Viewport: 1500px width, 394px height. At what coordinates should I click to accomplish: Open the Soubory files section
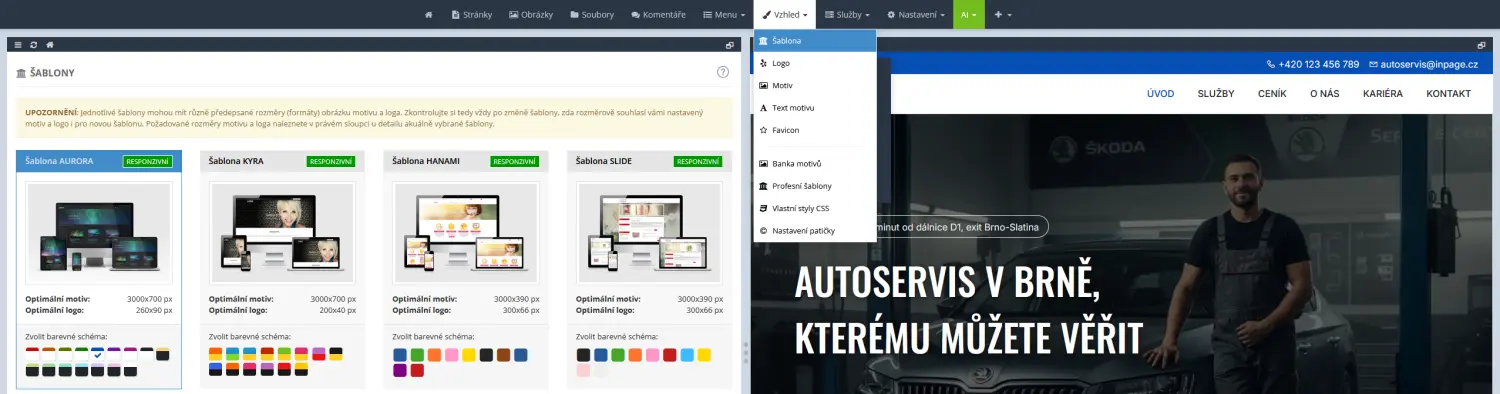point(592,15)
